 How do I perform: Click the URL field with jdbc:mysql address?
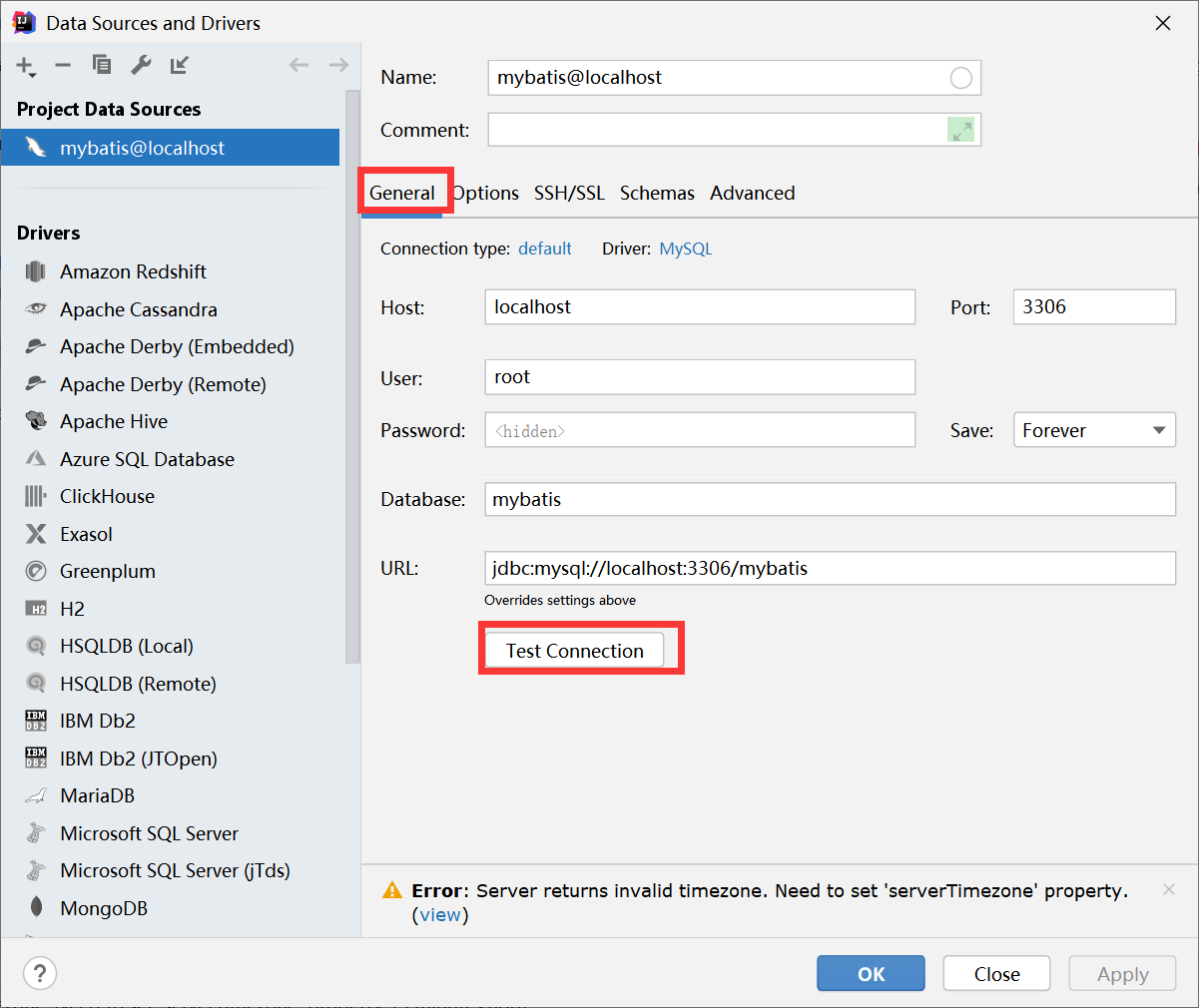pos(830,568)
